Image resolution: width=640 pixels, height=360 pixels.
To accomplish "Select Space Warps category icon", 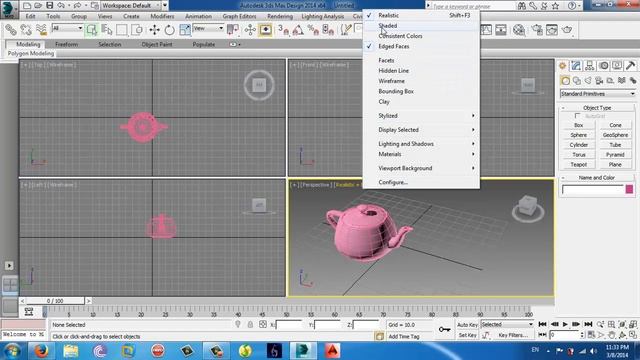I will coord(622,81).
